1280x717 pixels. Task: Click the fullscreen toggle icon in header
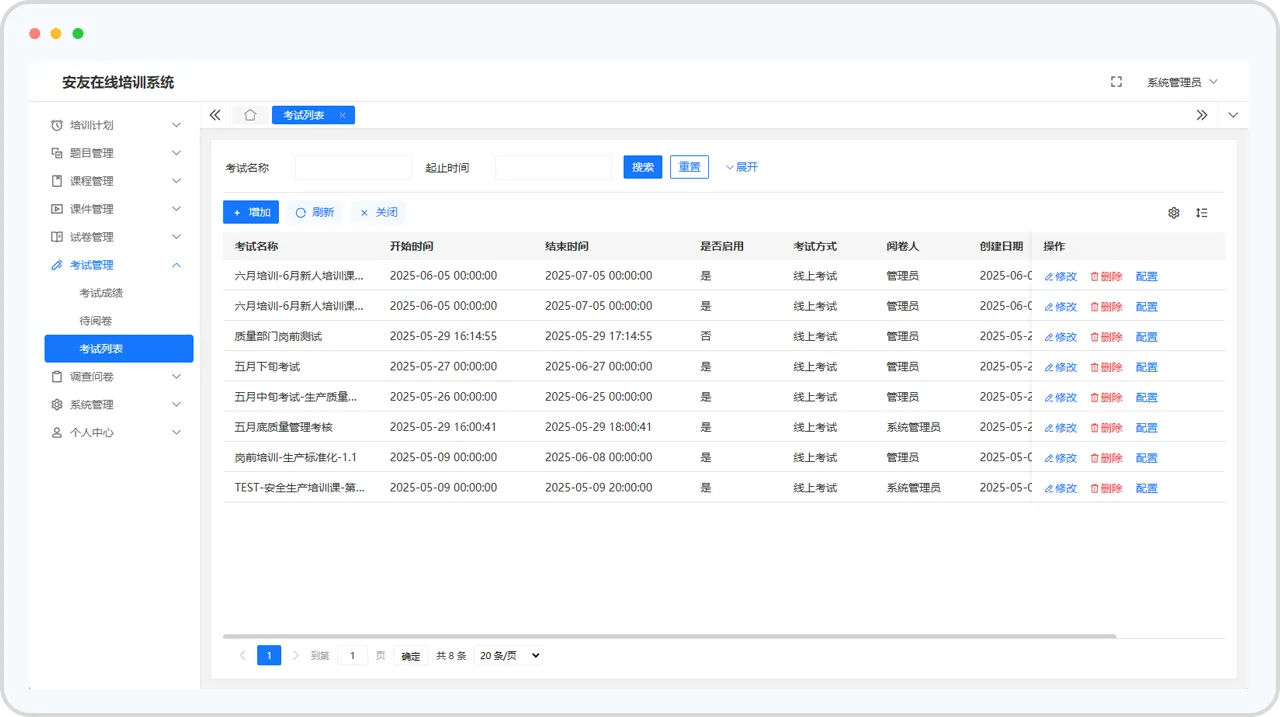1116,82
